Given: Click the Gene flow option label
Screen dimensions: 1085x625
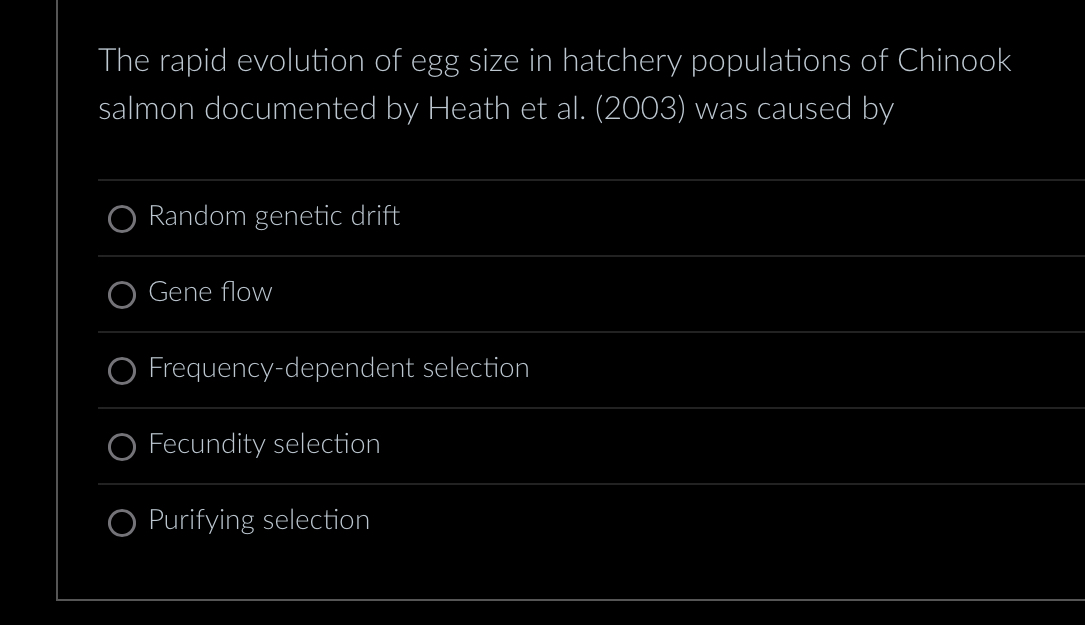Looking at the screenshot, I should tap(210, 293).
